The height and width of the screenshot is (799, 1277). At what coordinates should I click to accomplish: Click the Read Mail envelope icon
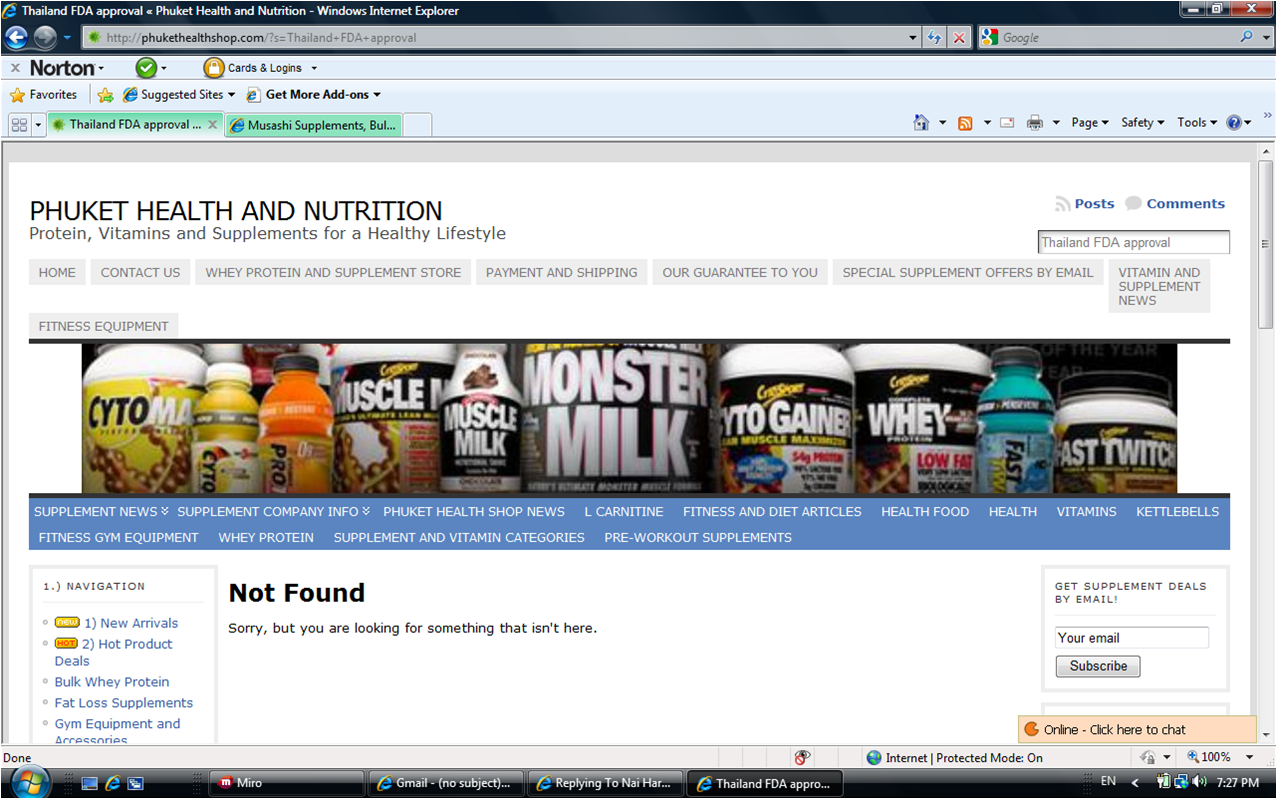click(1007, 123)
